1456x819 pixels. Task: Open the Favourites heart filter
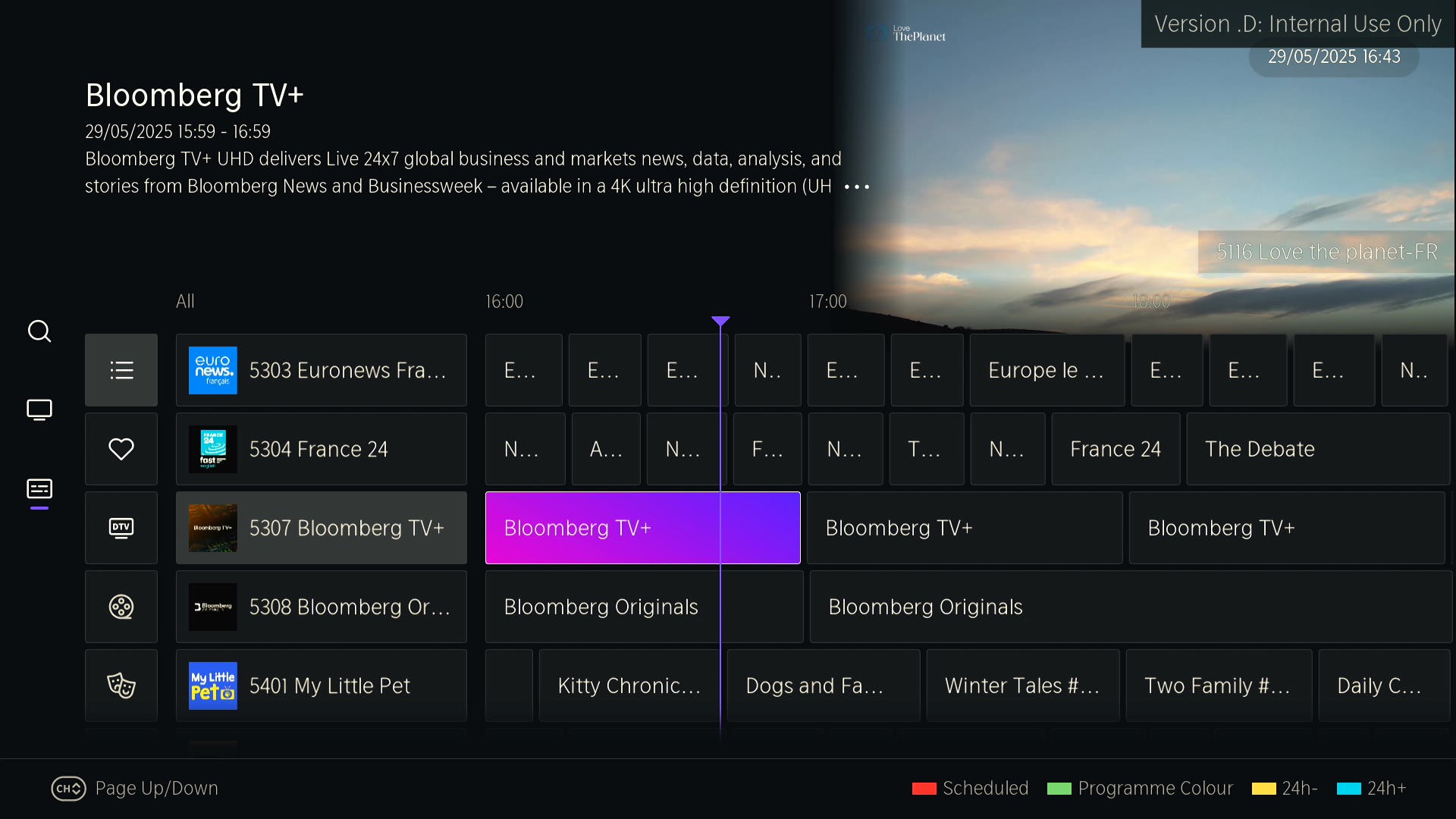[x=121, y=449]
